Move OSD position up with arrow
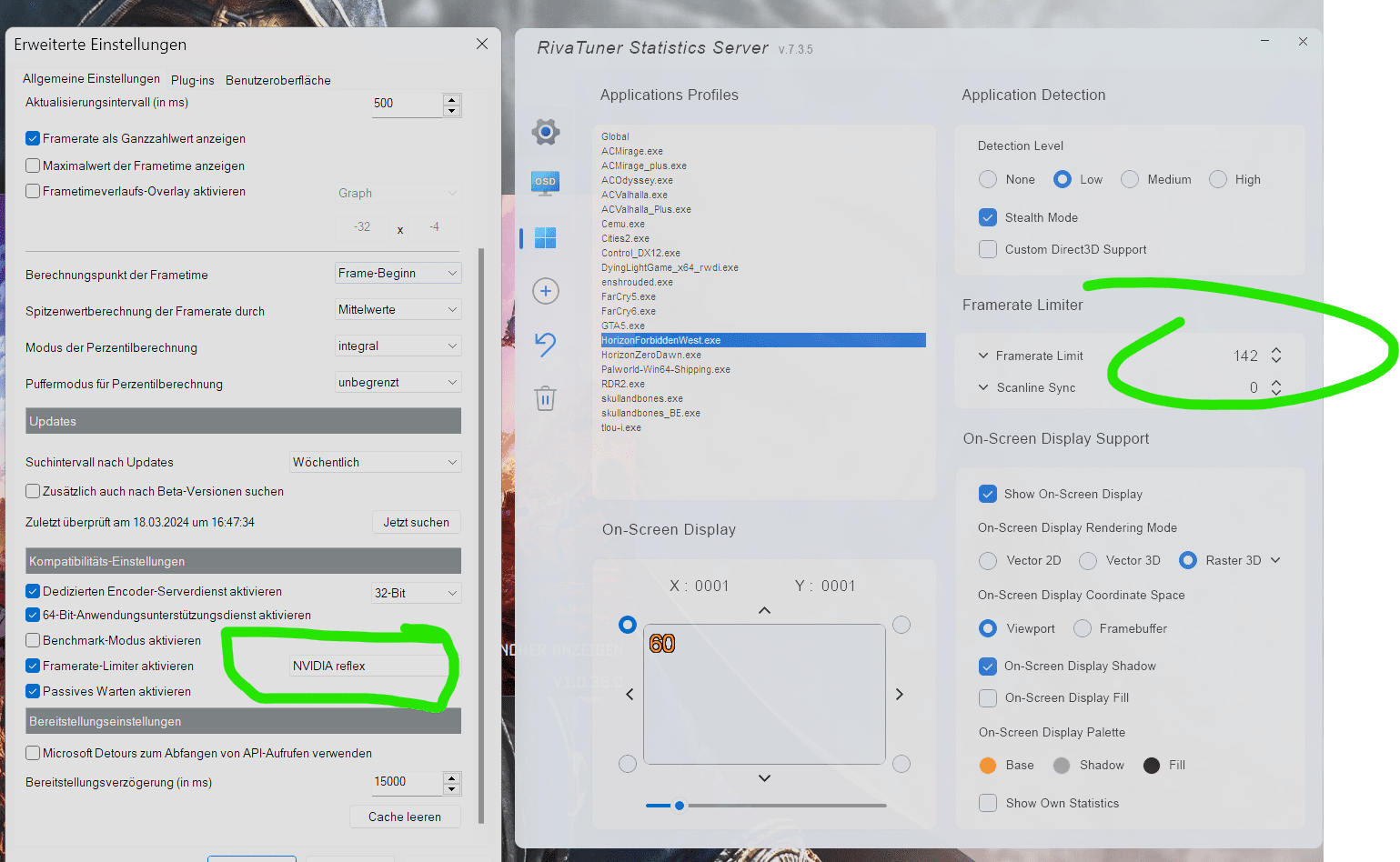The height and width of the screenshot is (862, 1400). click(x=765, y=610)
